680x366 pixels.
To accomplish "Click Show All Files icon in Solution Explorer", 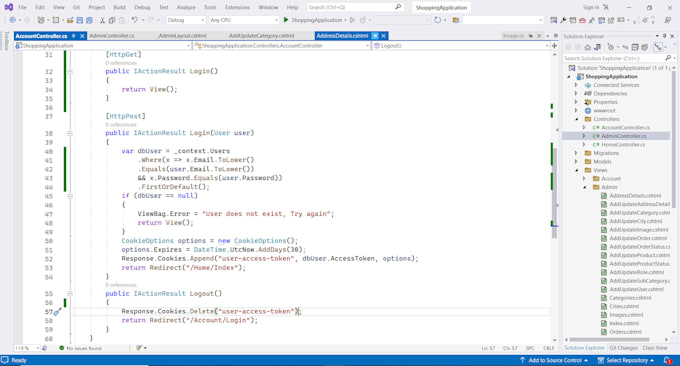I will [x=644, y=47].
